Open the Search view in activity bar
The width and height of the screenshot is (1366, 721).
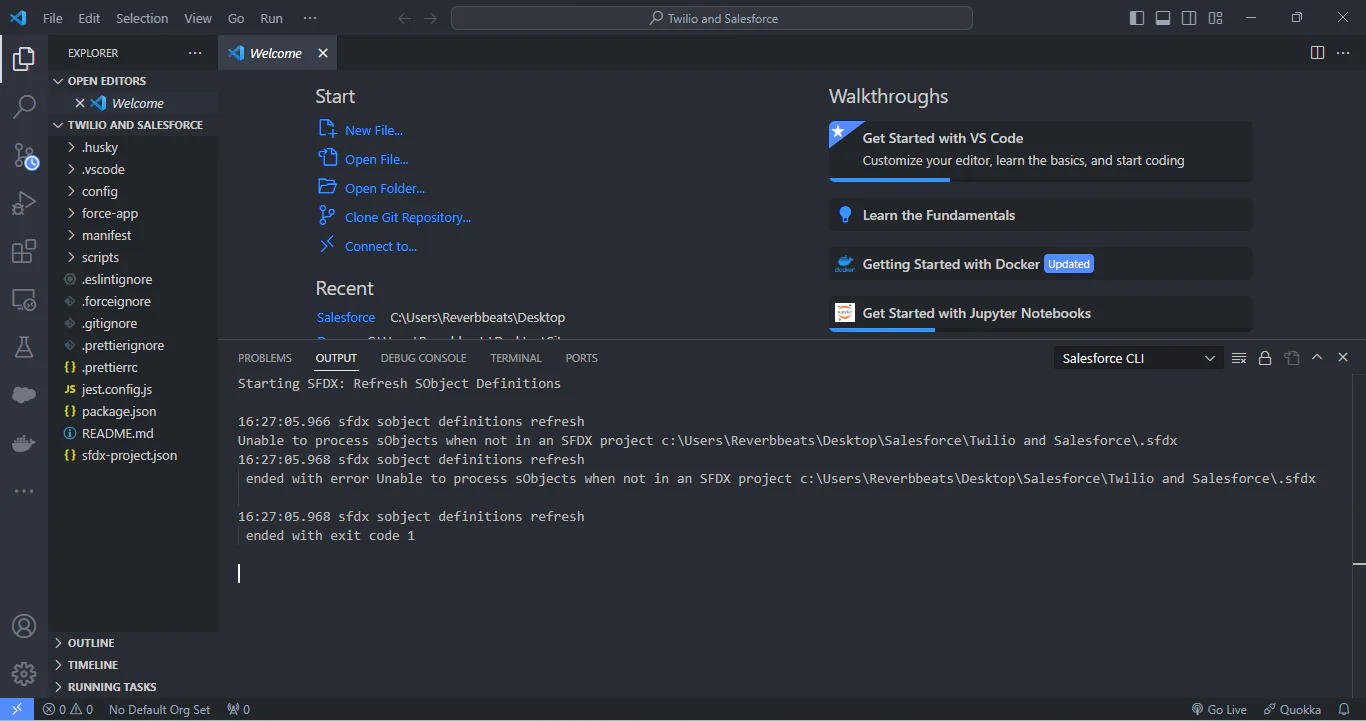(x=24, y=106)
